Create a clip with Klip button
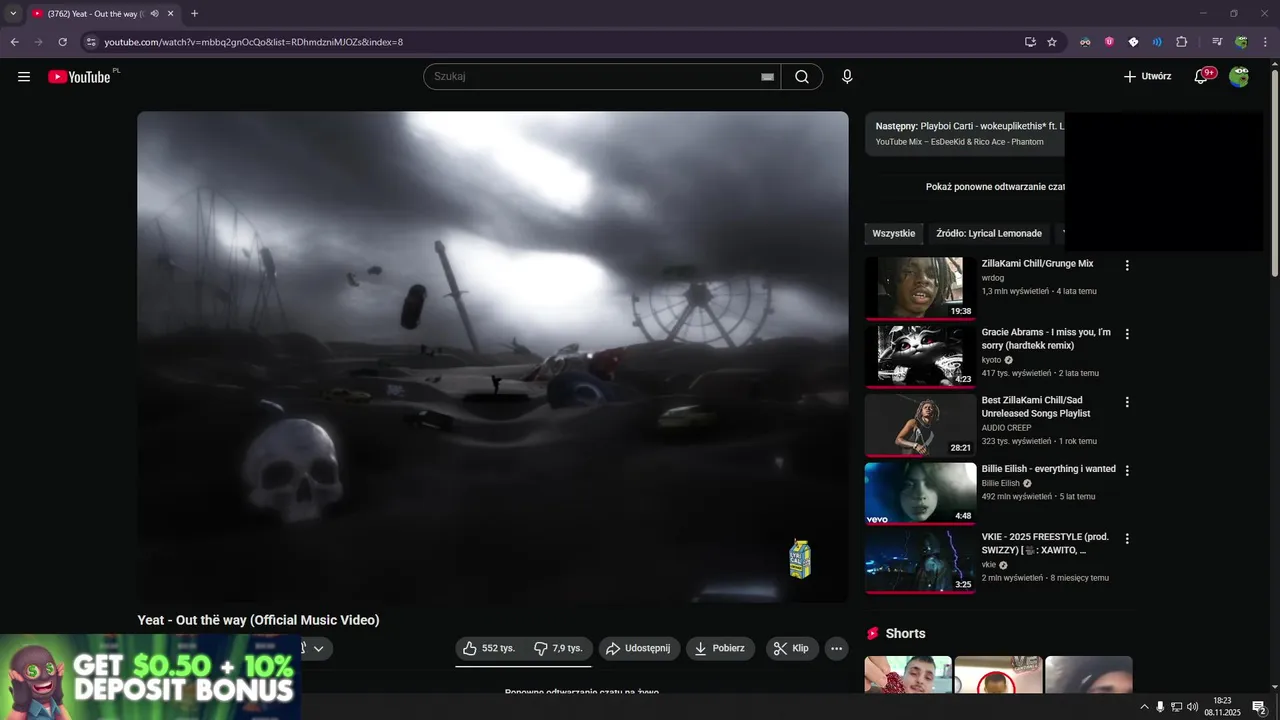 (x=792, y=648)
